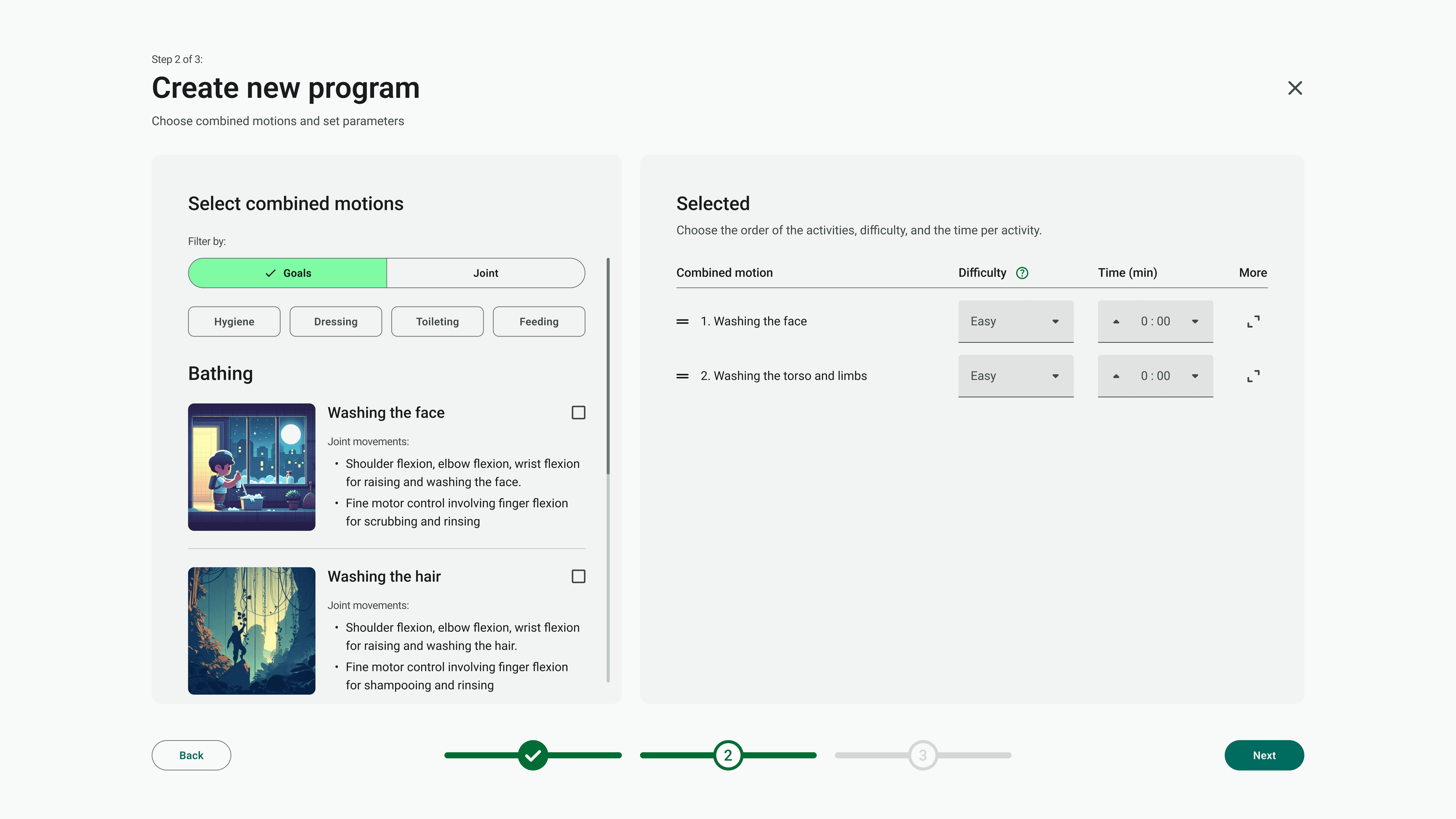This screenshot has width=1456, height=819.
Task: Click step 3 circle in progress indicator
Action: tap(922, 755)
